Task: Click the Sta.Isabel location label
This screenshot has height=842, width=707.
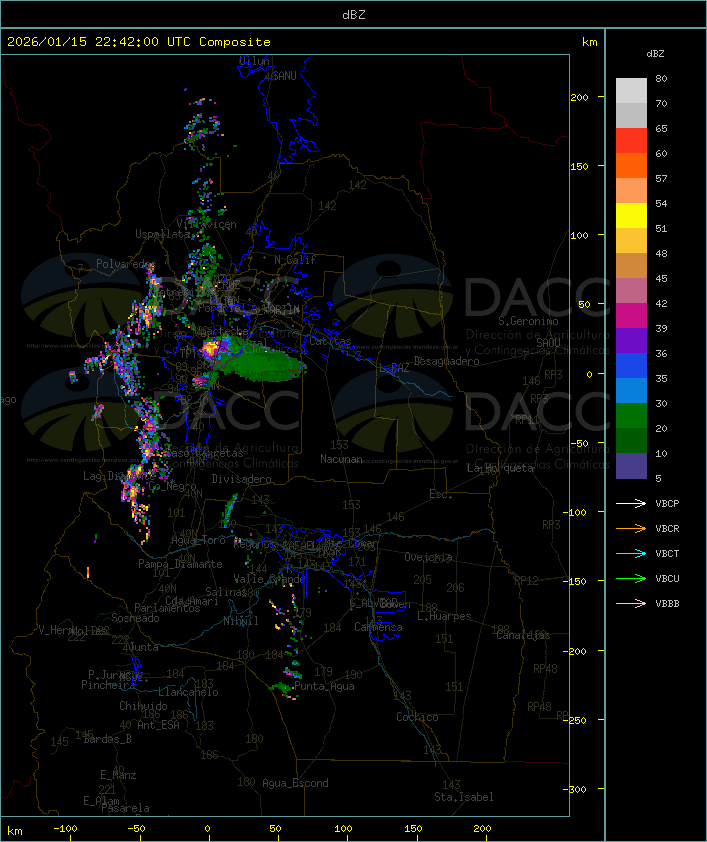Action: click(x=463, y=797)
